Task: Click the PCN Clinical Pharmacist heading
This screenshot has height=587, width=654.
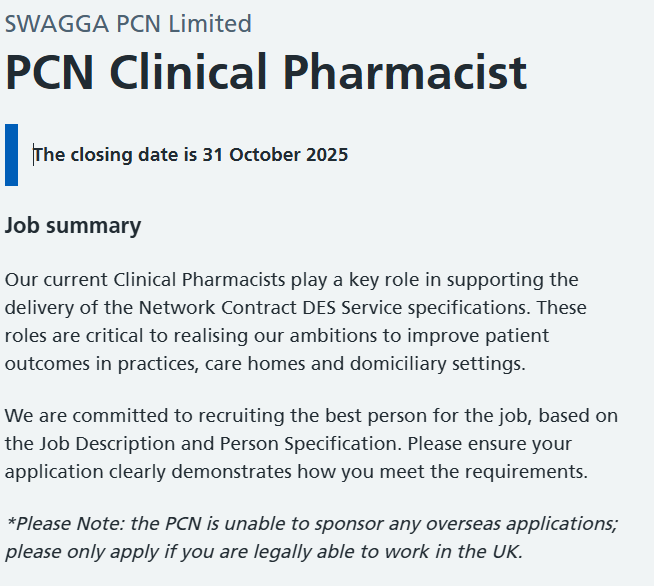Action: pyautogui.click(x=265, y=73)
